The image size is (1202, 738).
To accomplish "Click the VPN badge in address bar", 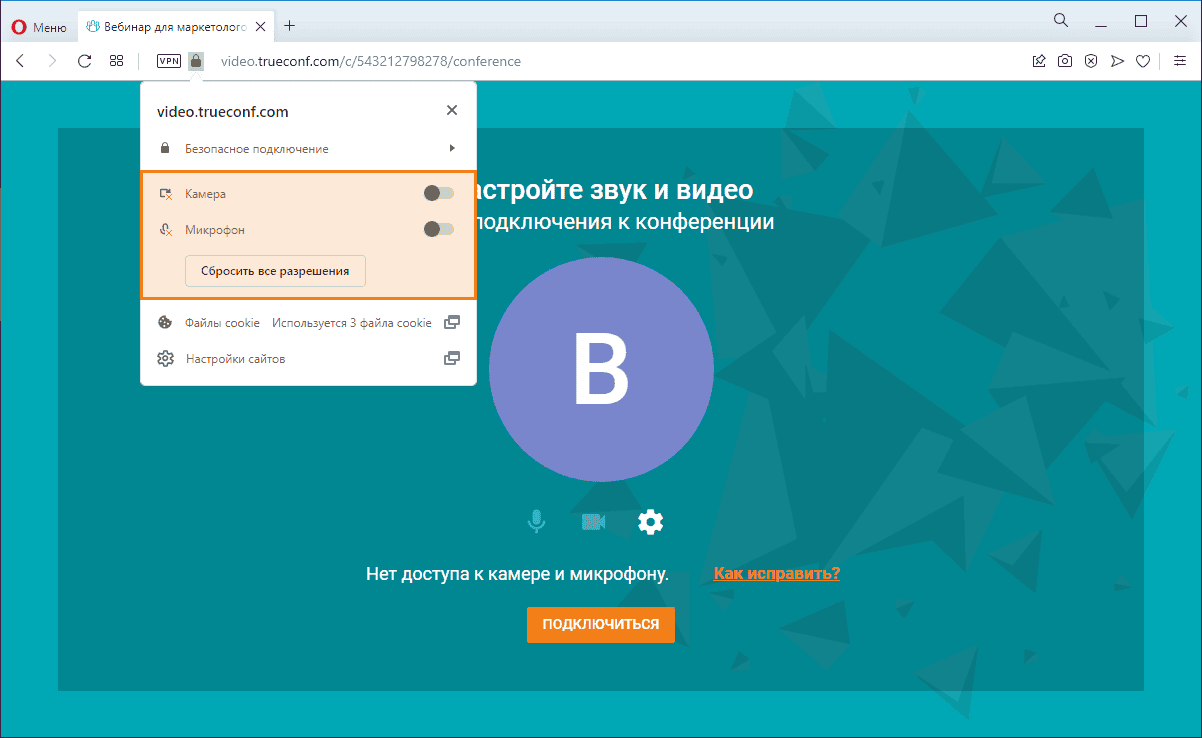I will (169, 61).
